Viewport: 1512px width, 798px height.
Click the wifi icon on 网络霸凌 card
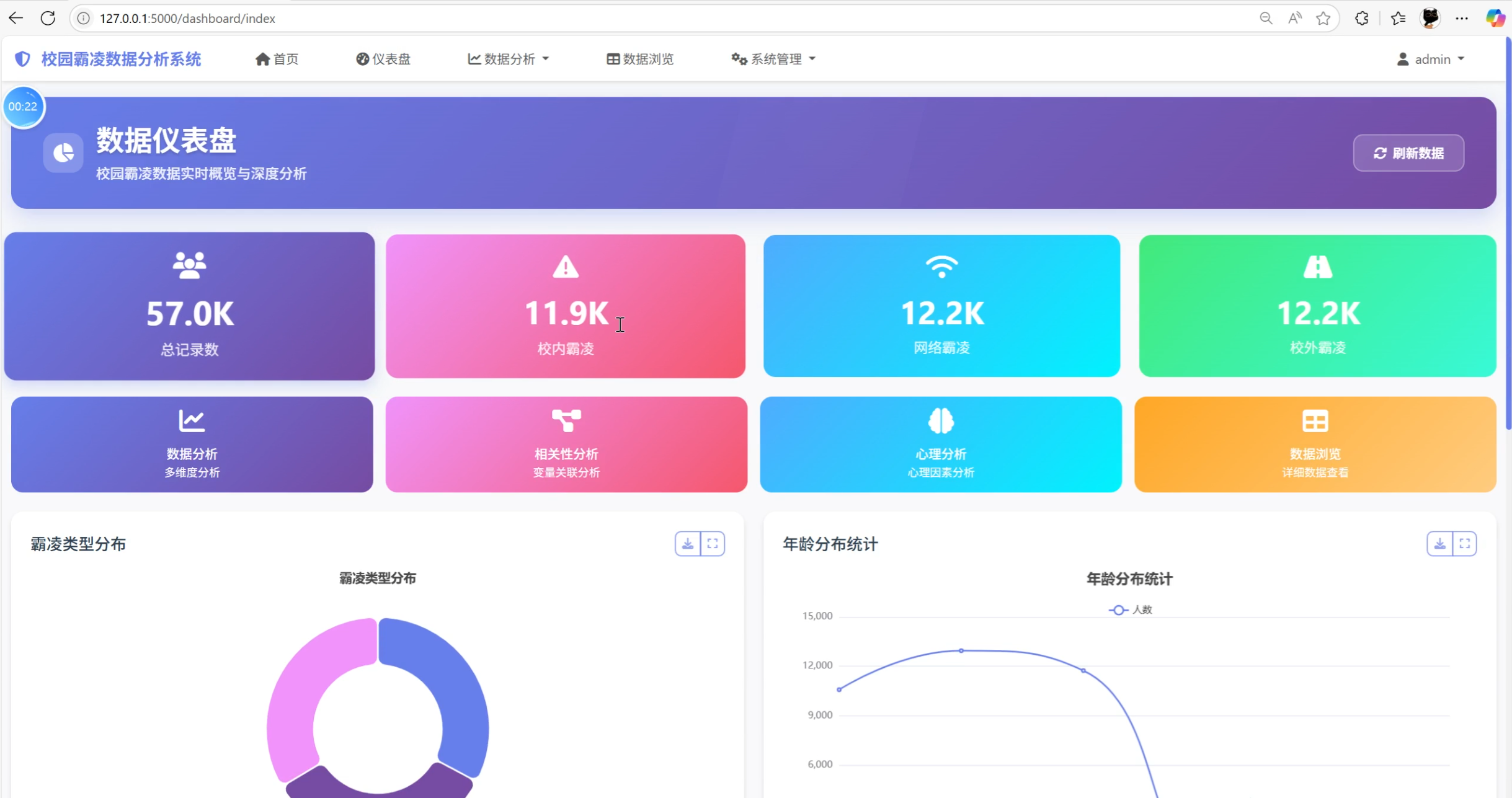tap(941, 267)
